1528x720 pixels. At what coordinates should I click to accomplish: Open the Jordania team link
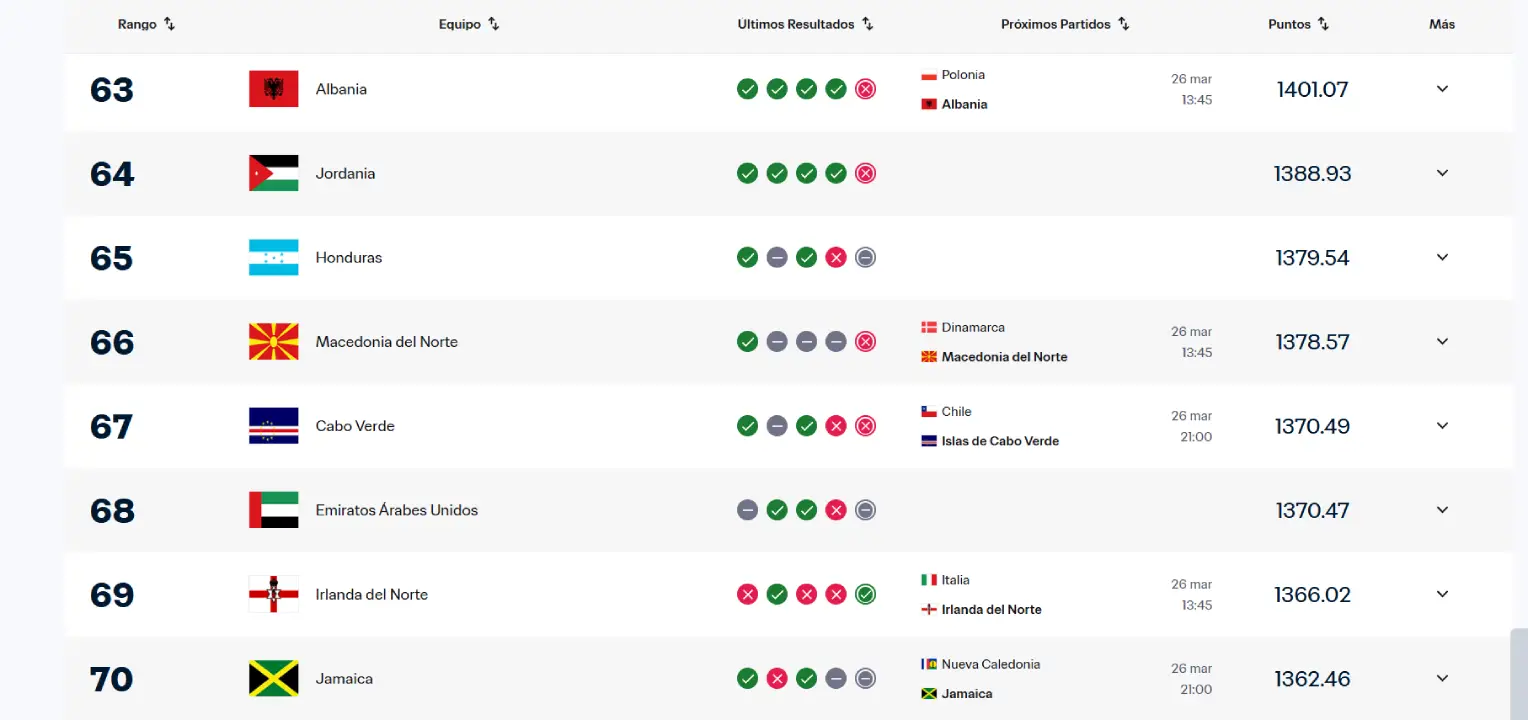click(346, 173)
